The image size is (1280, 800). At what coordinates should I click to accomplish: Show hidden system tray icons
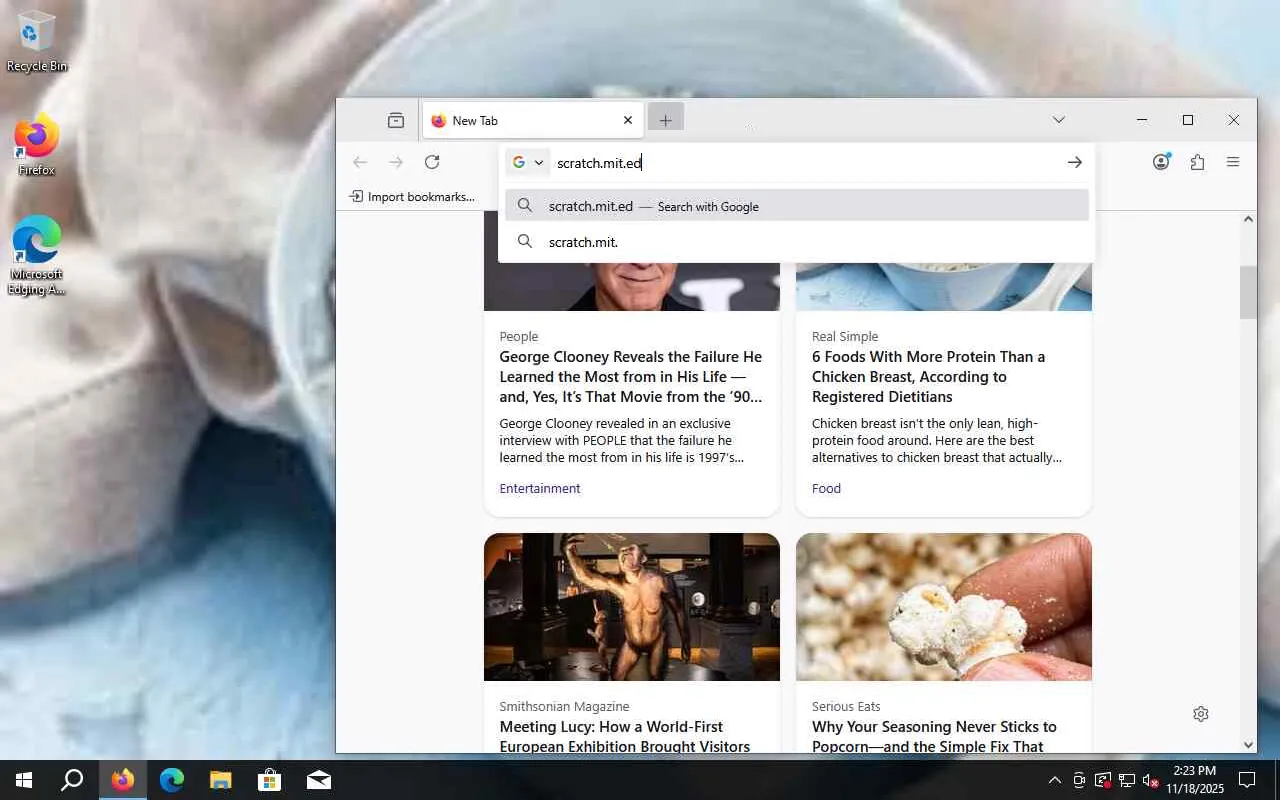[1054, 780]
